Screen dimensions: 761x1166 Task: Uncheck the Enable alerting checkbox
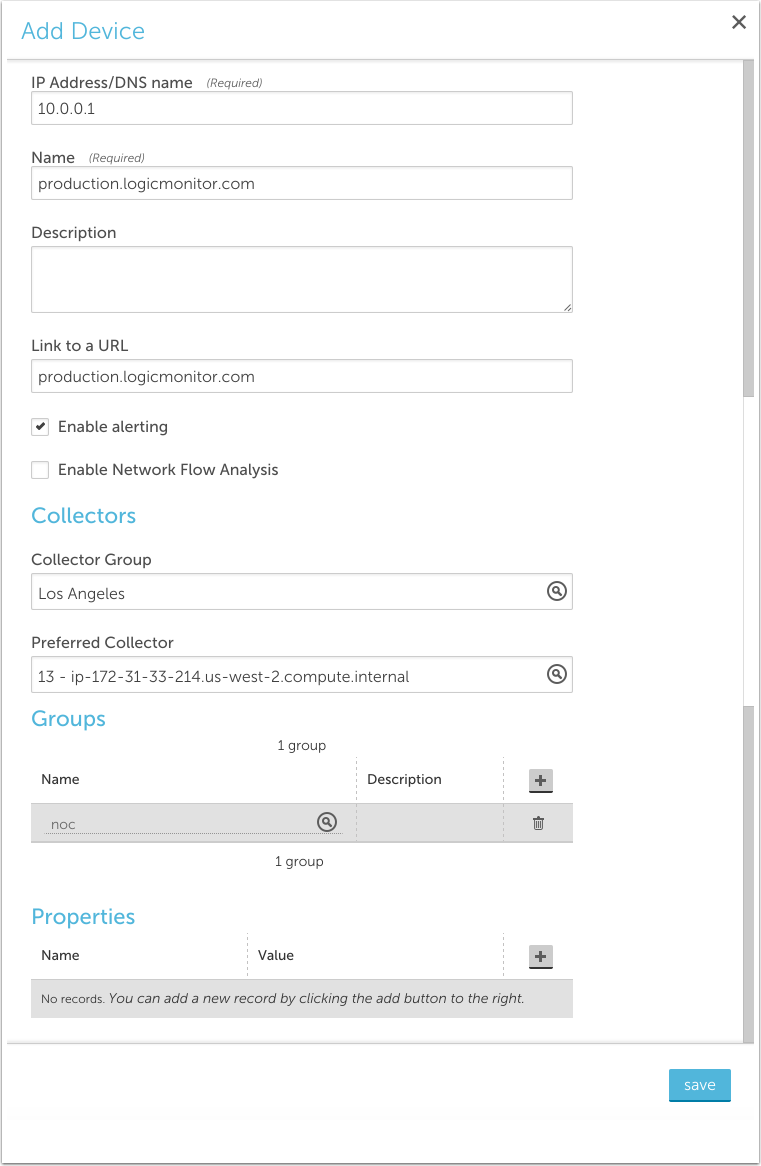pos(40,427)
